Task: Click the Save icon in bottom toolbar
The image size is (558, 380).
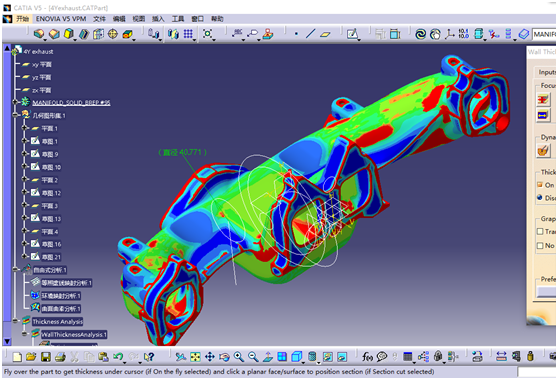Action: 46,357
